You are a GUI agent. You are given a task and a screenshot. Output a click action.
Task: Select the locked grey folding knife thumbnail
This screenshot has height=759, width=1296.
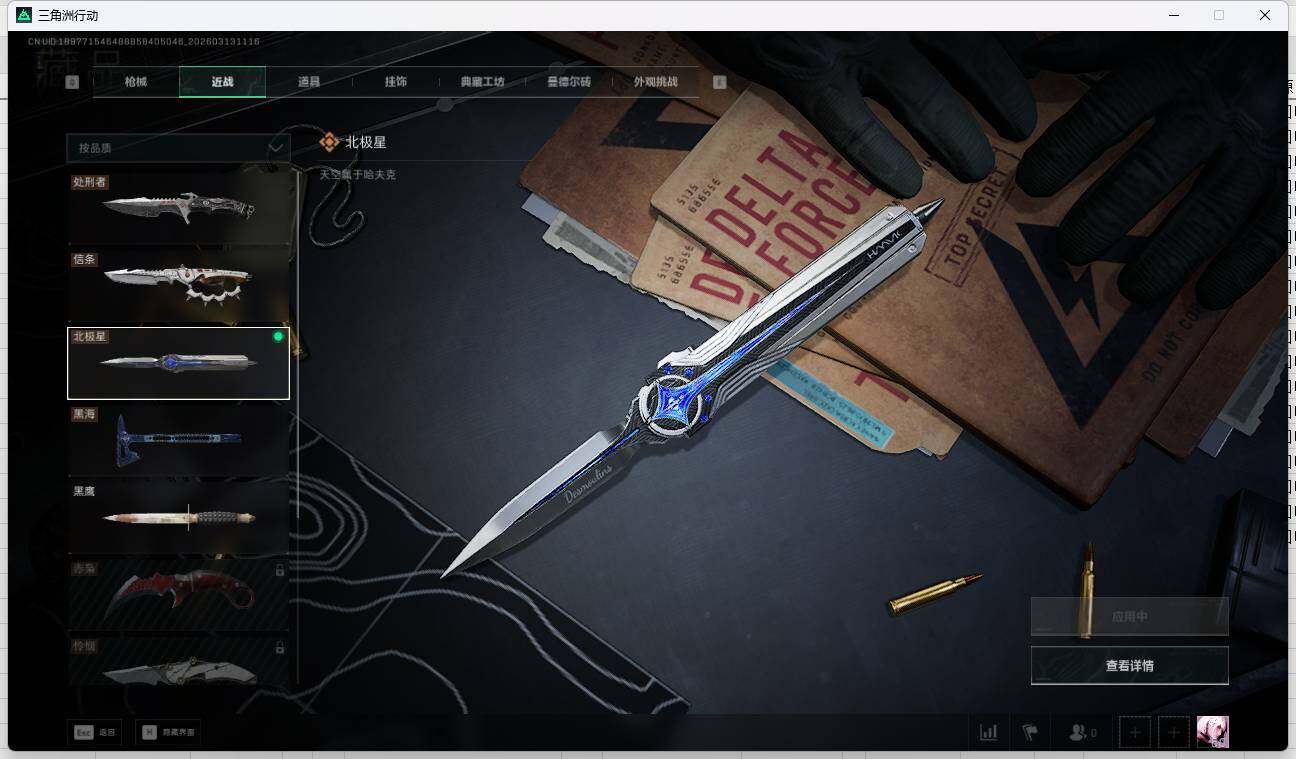(178, 661)
